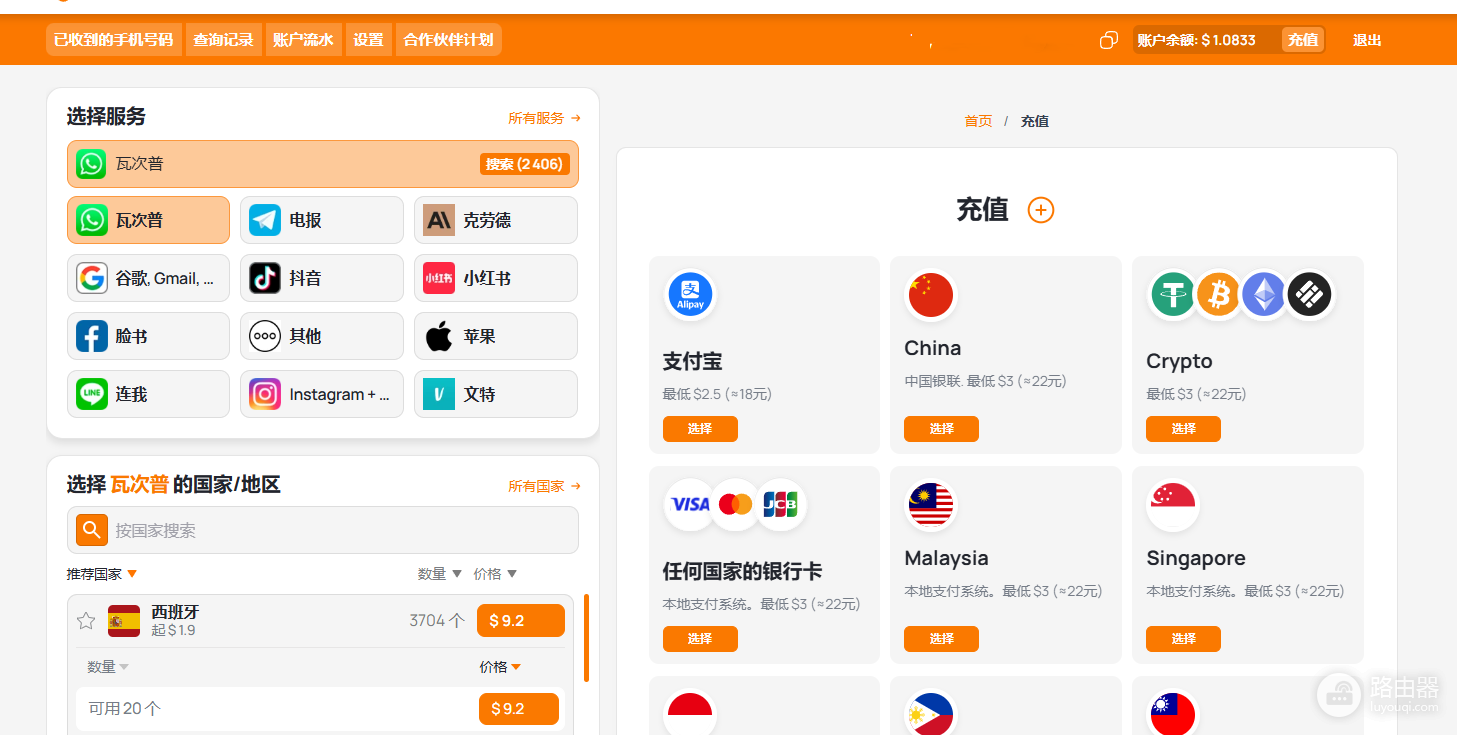Open the 推荐国家 sort dropdown
Image resolution: width=1457 pixels, height=735 pixels.
[102, 574]
